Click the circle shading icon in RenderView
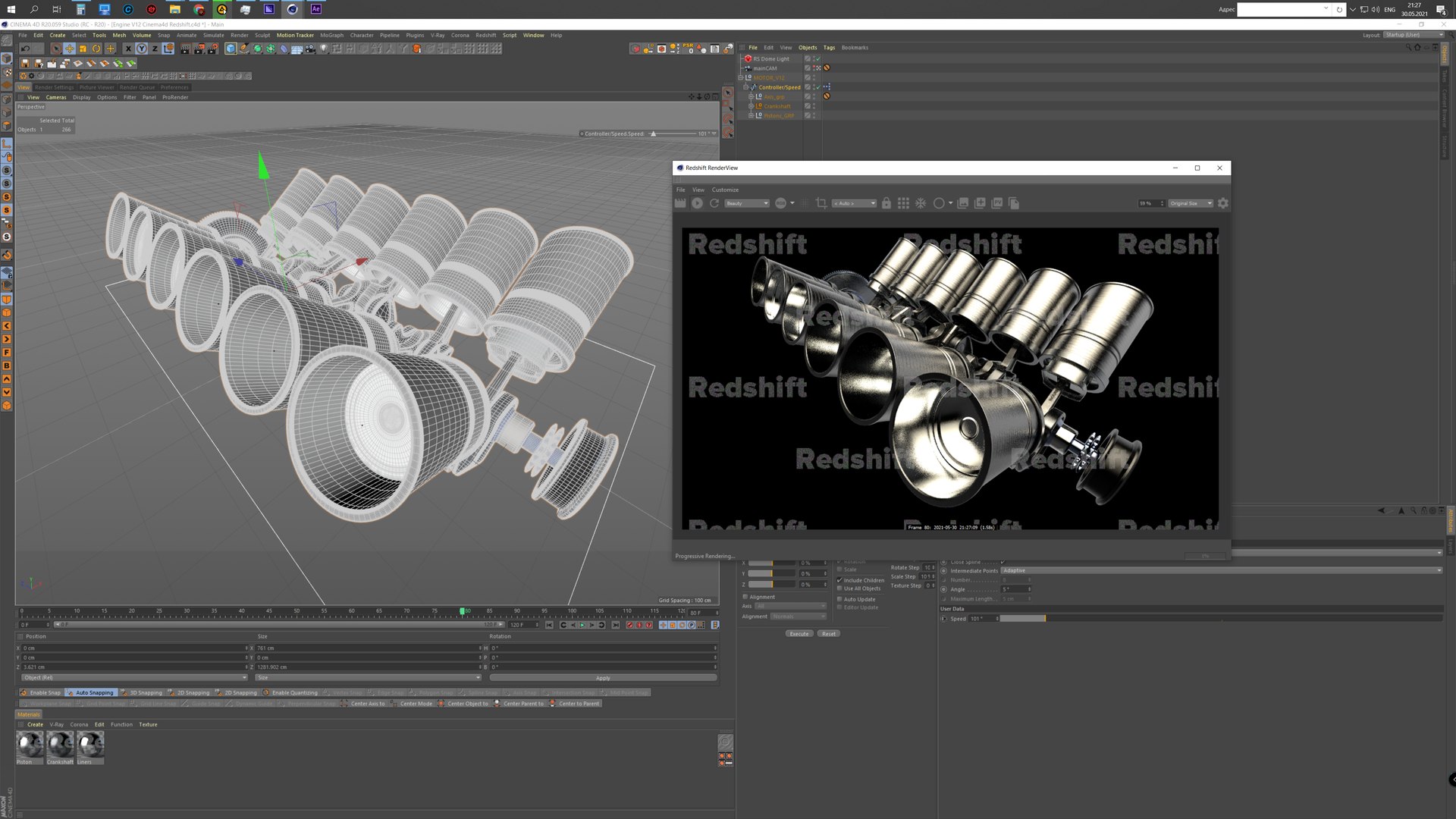The image size is (1456, 819). pos(939,203)
